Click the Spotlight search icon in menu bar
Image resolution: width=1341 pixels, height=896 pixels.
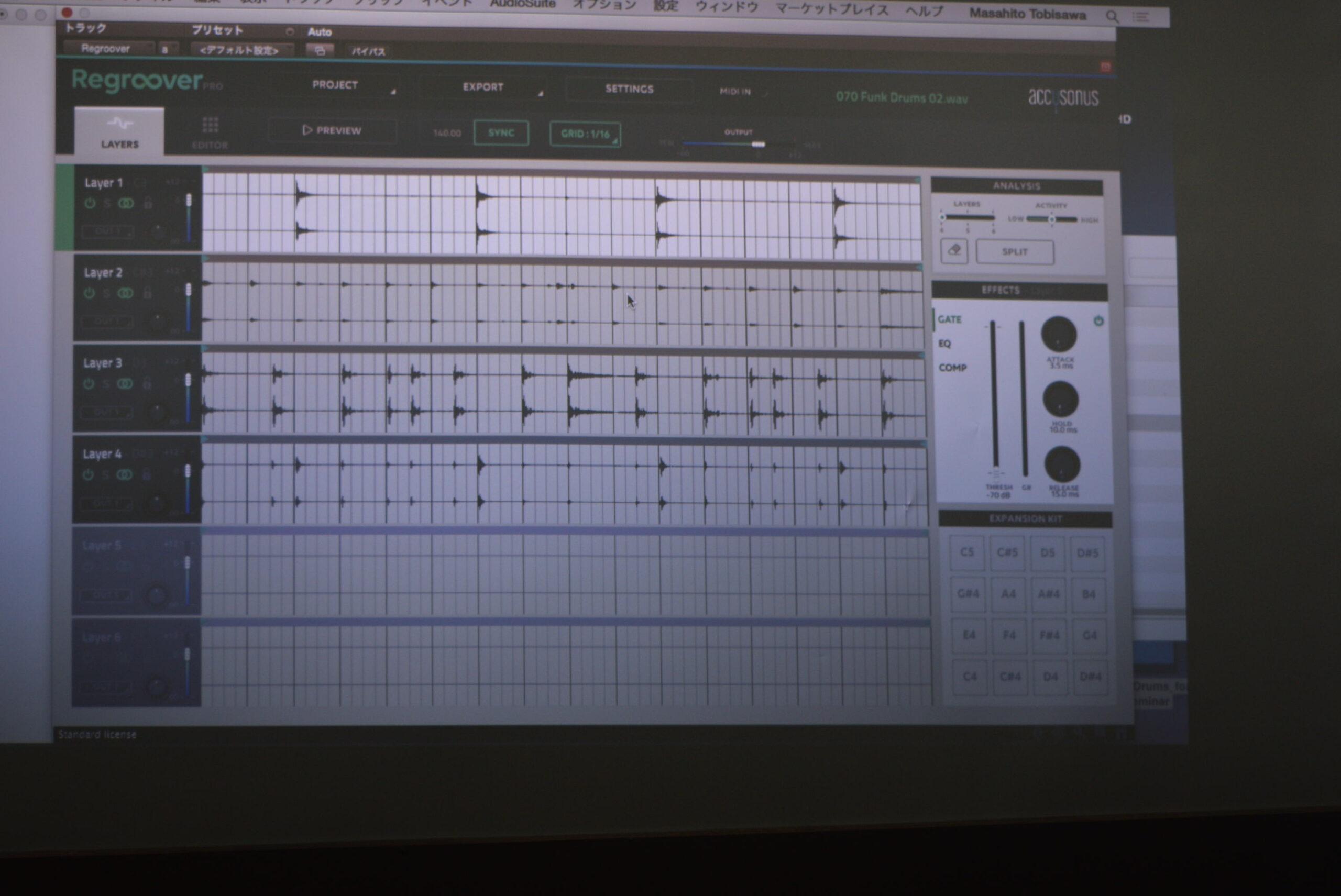coord(1112,17)
